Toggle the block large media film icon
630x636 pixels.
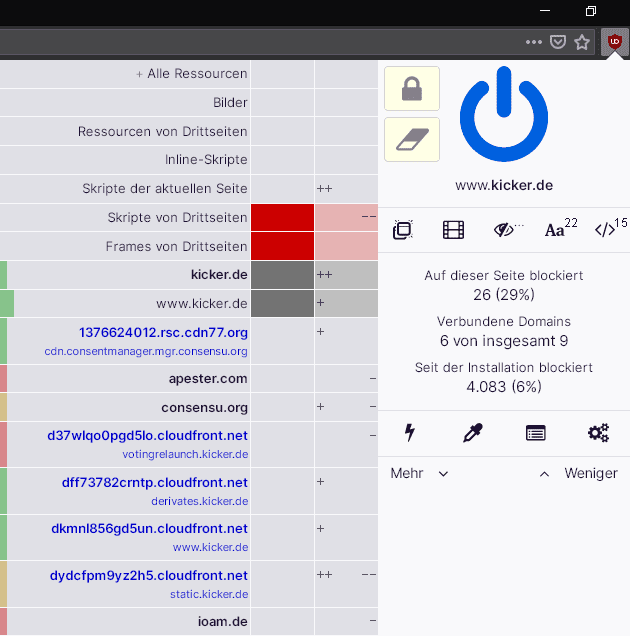coord(453,230)
